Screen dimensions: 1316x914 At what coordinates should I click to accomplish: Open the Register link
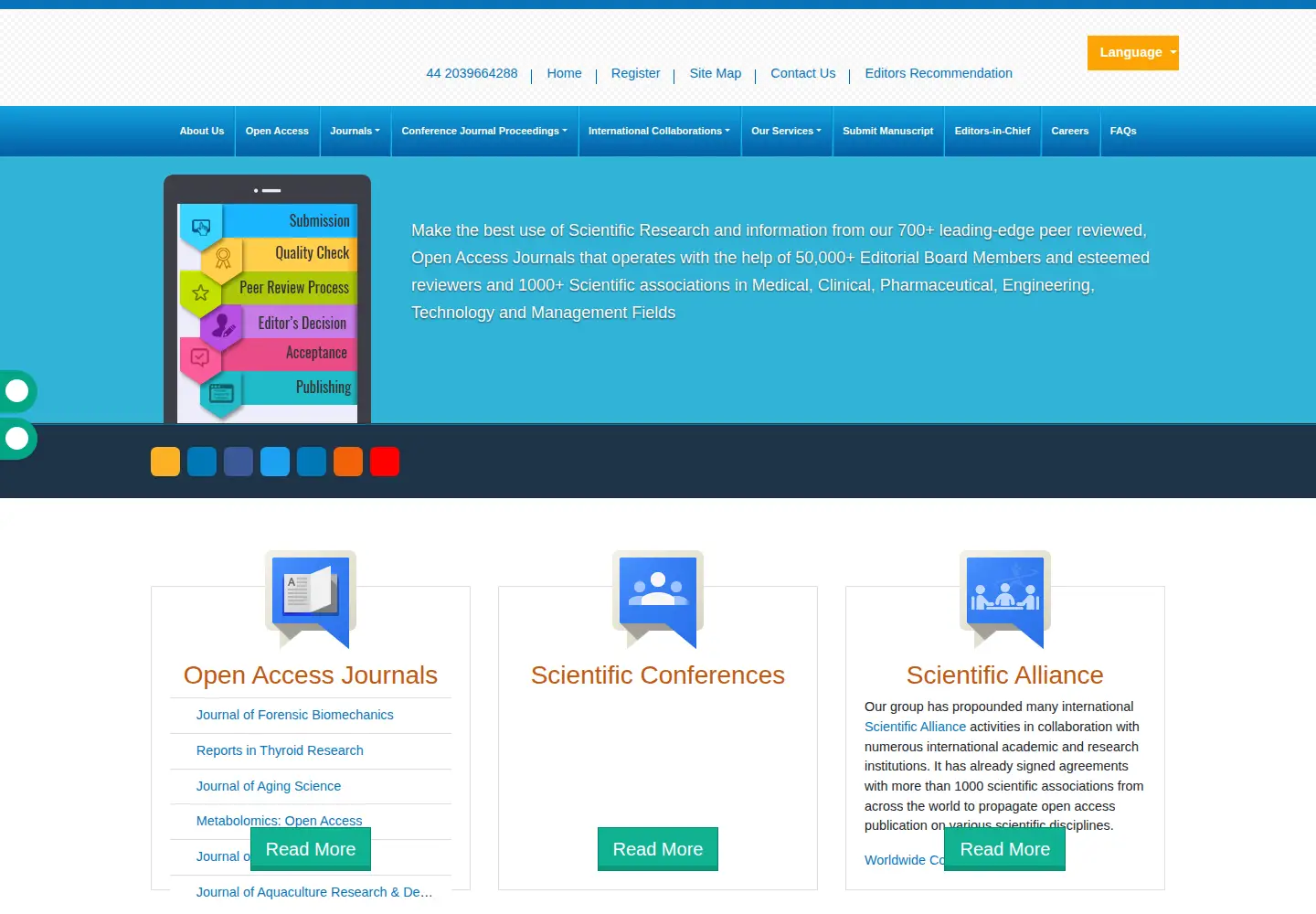[635, 73]
